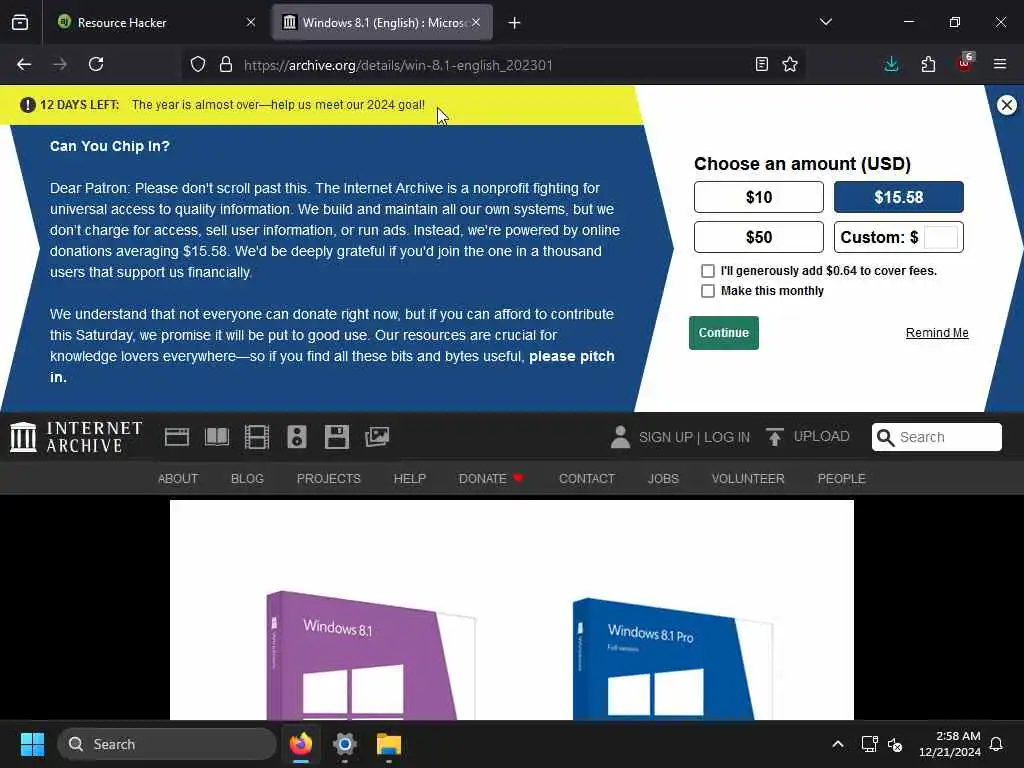Click the Remind Me link

click(936, 332)
